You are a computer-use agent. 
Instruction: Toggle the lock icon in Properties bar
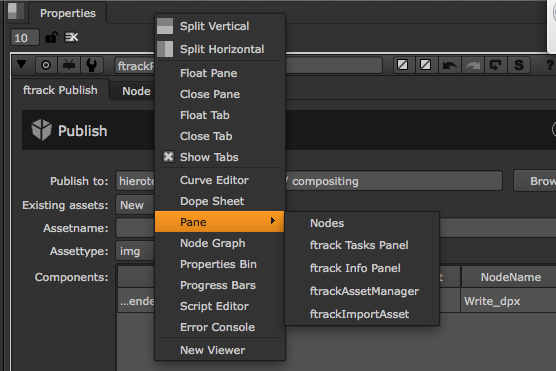tap(52, 37)
